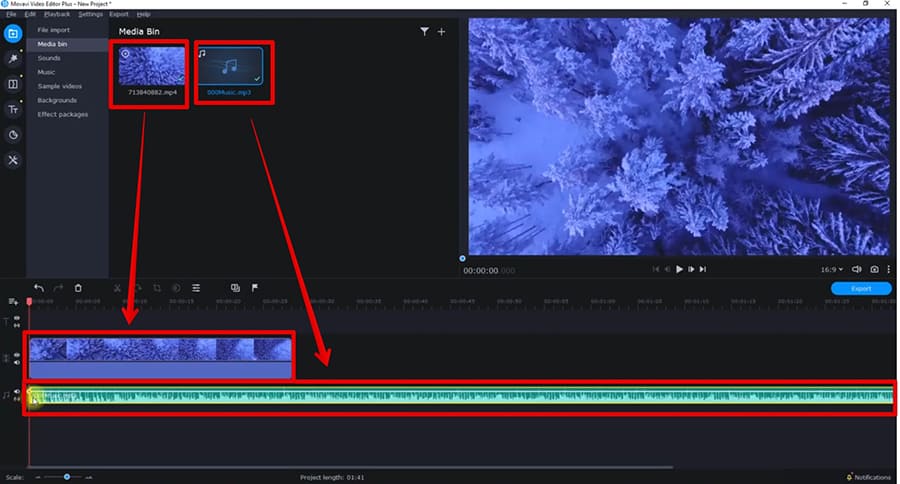Toggle visibility eye on the title track
The height and width of the screenshot is (484, 900).
[17, 318]
